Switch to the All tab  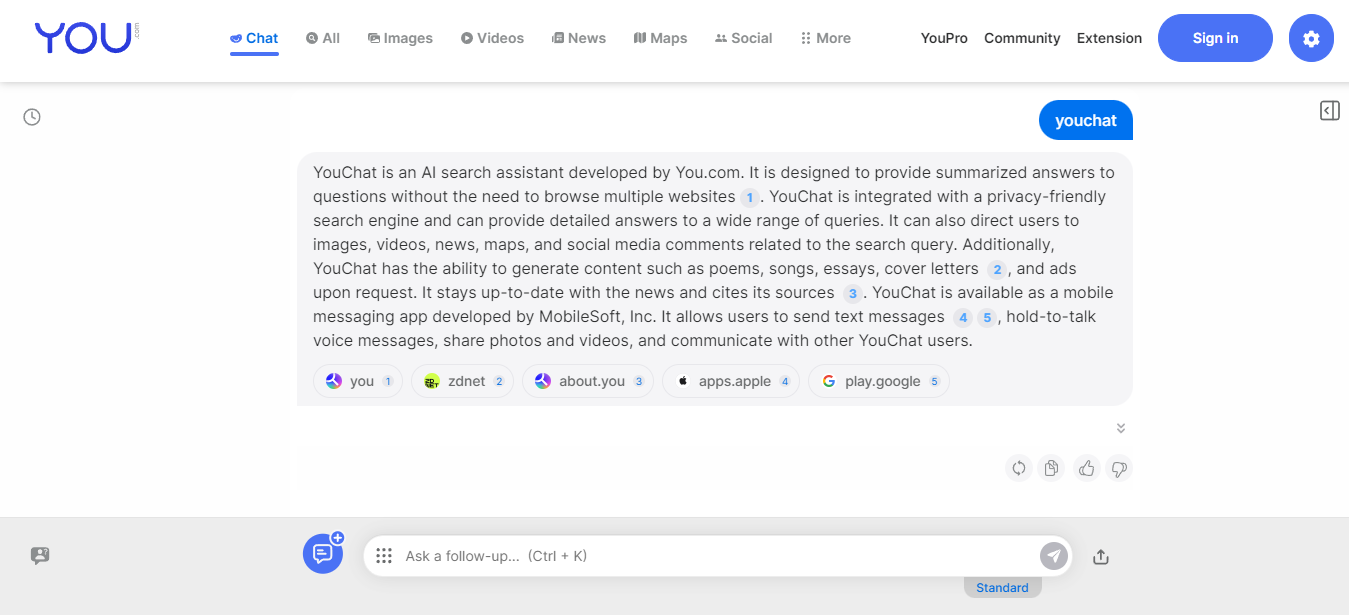coord(323,38)
